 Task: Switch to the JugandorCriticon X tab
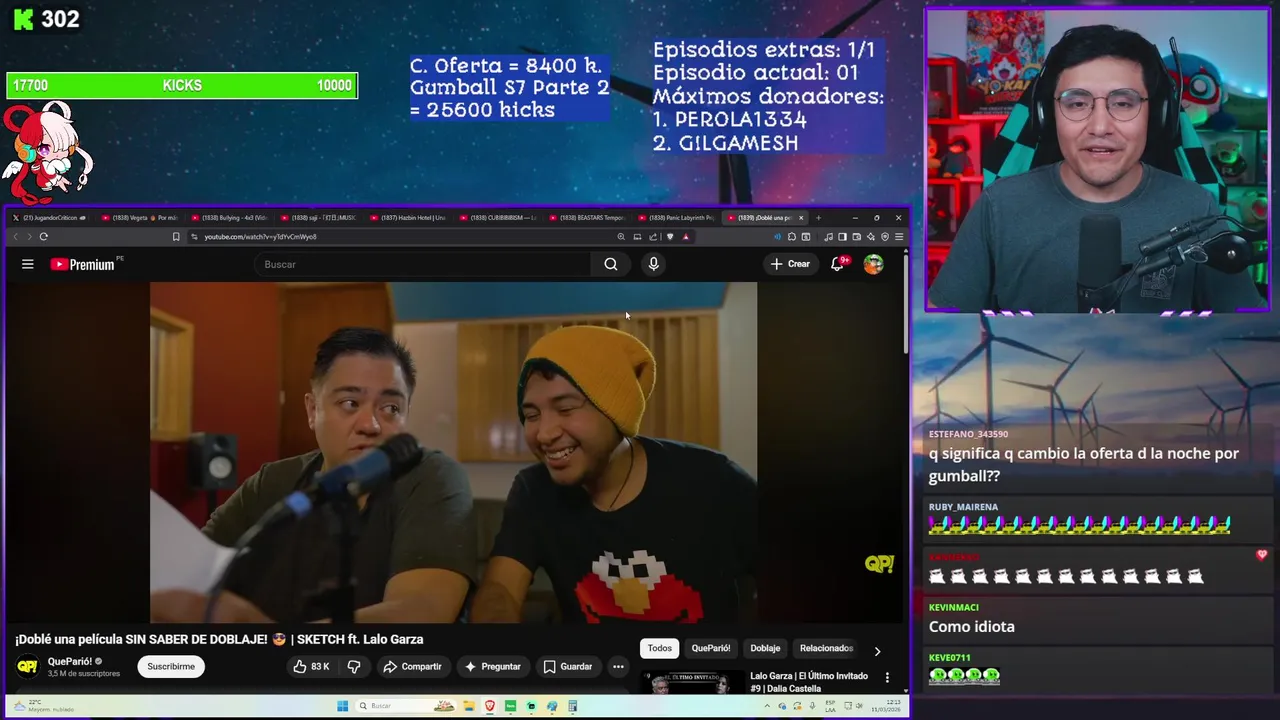50,217
